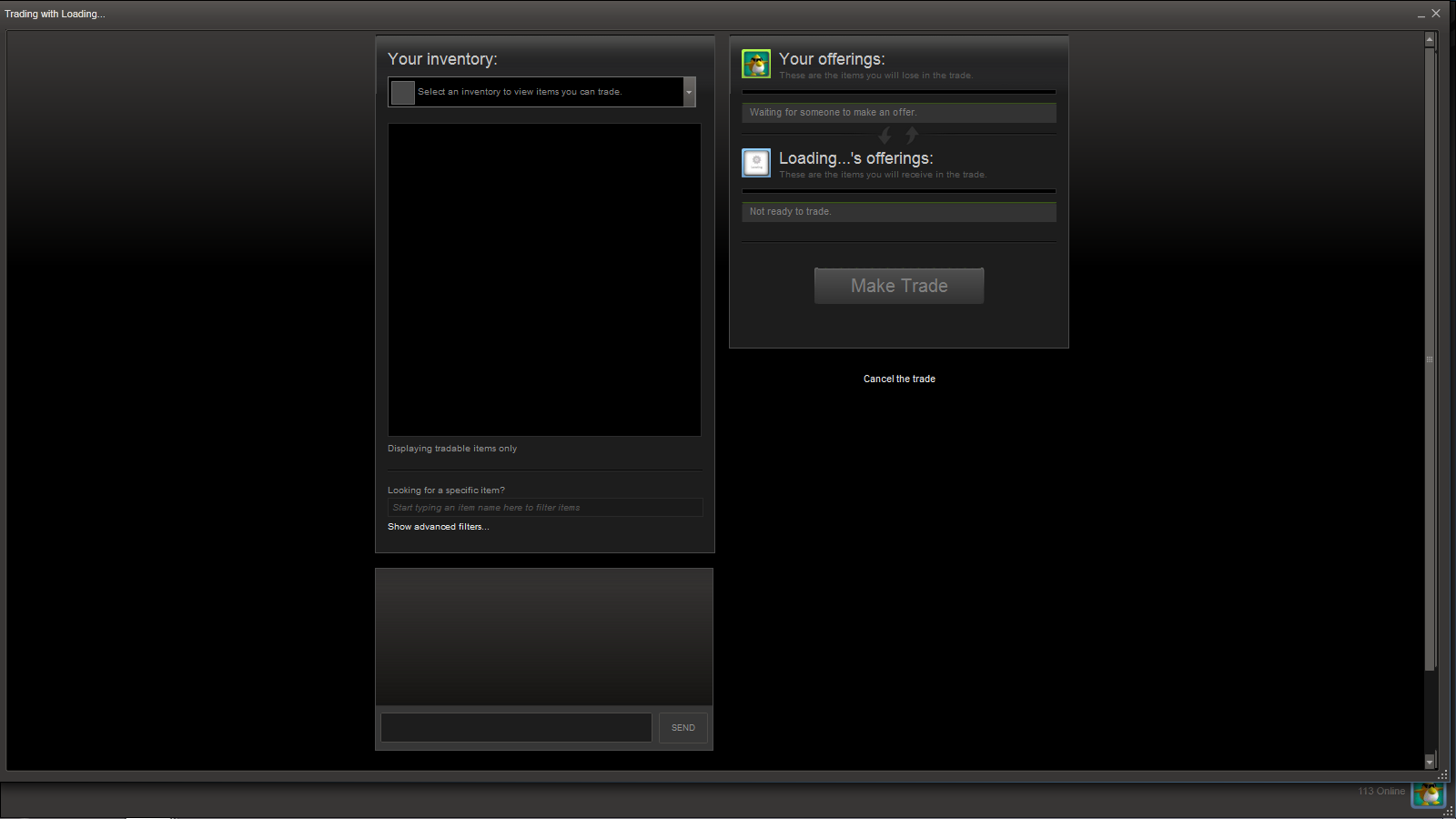Click 'Waiting for someone to make an offer.' status
This screenshot has height=819, width=1456.
click(899, 113)
